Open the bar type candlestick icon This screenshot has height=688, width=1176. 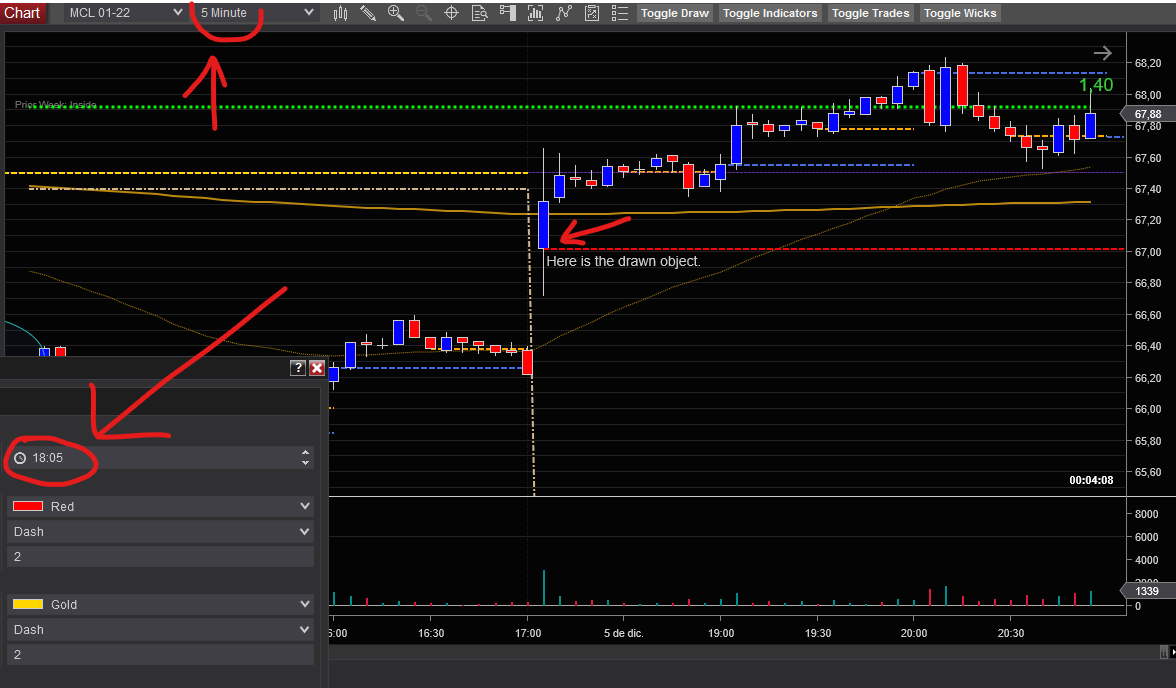pyautogui.click(x=340, y=13)
